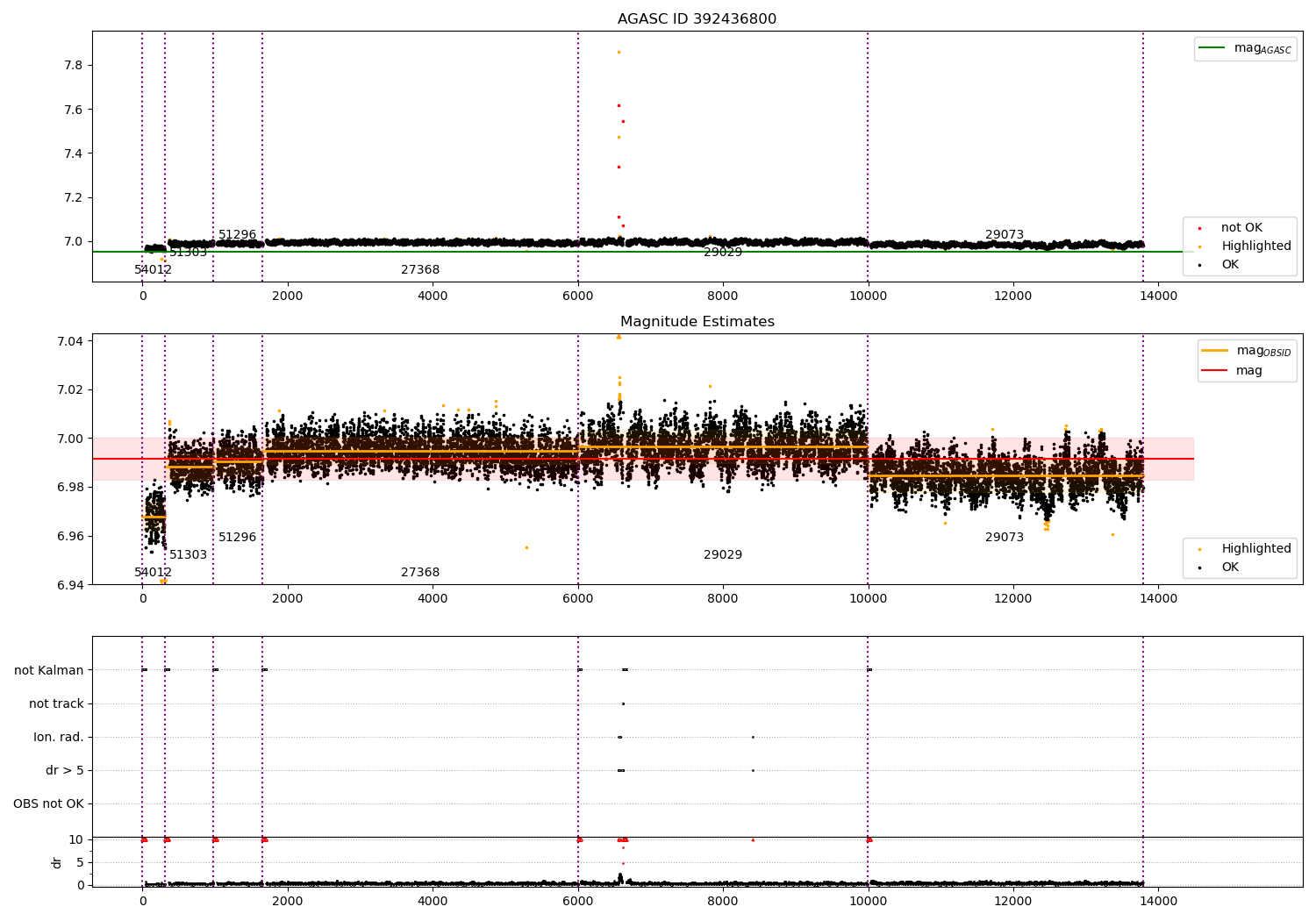Select the mag AGASC legend entry in top plot
Viewport: 1316px width, 921px height.
pos(1245,48)
